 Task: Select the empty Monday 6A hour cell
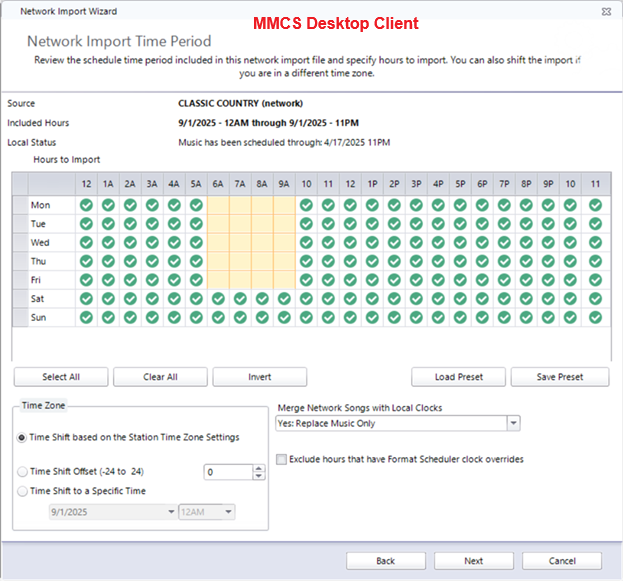218,205
